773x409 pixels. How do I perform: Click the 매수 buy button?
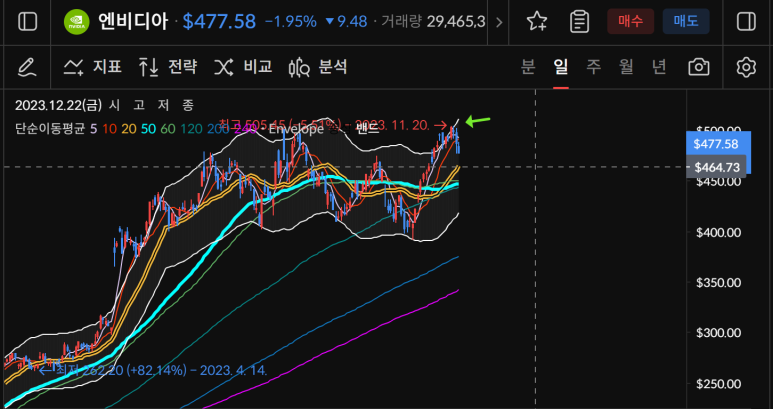pos(631,22)
